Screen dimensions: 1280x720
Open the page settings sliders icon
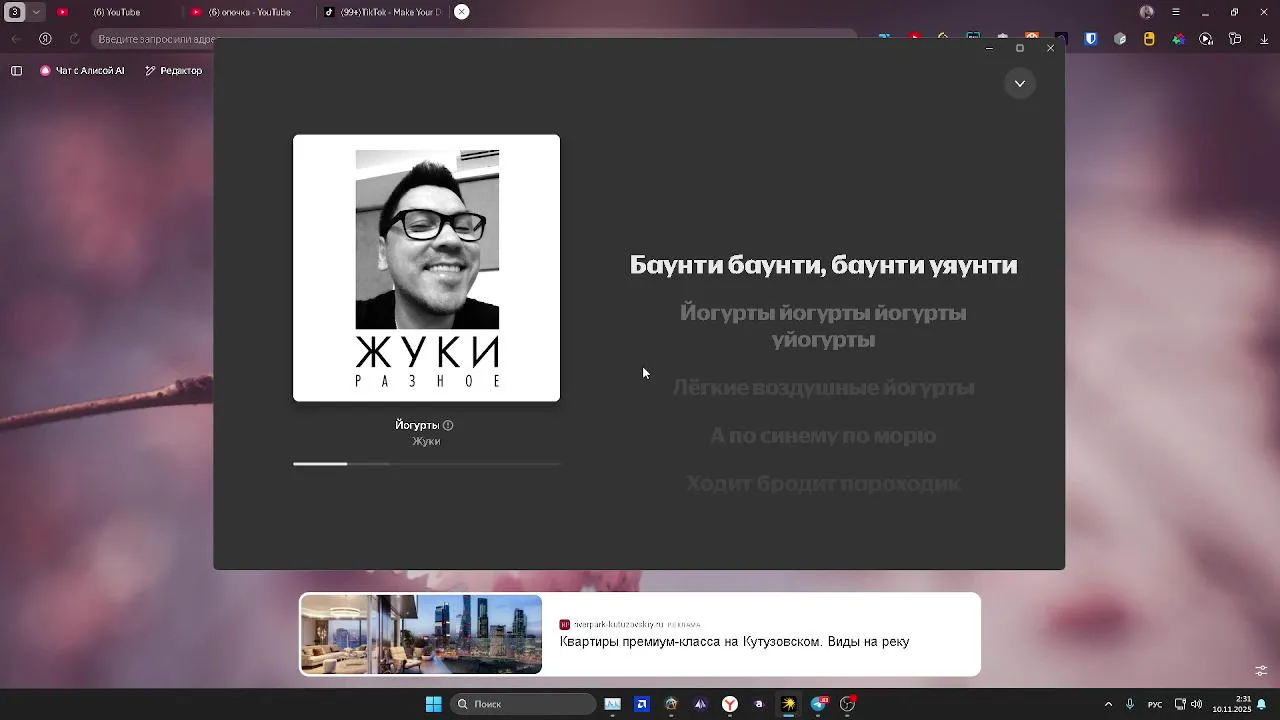pyautogui.click(x=1261, y=671)
